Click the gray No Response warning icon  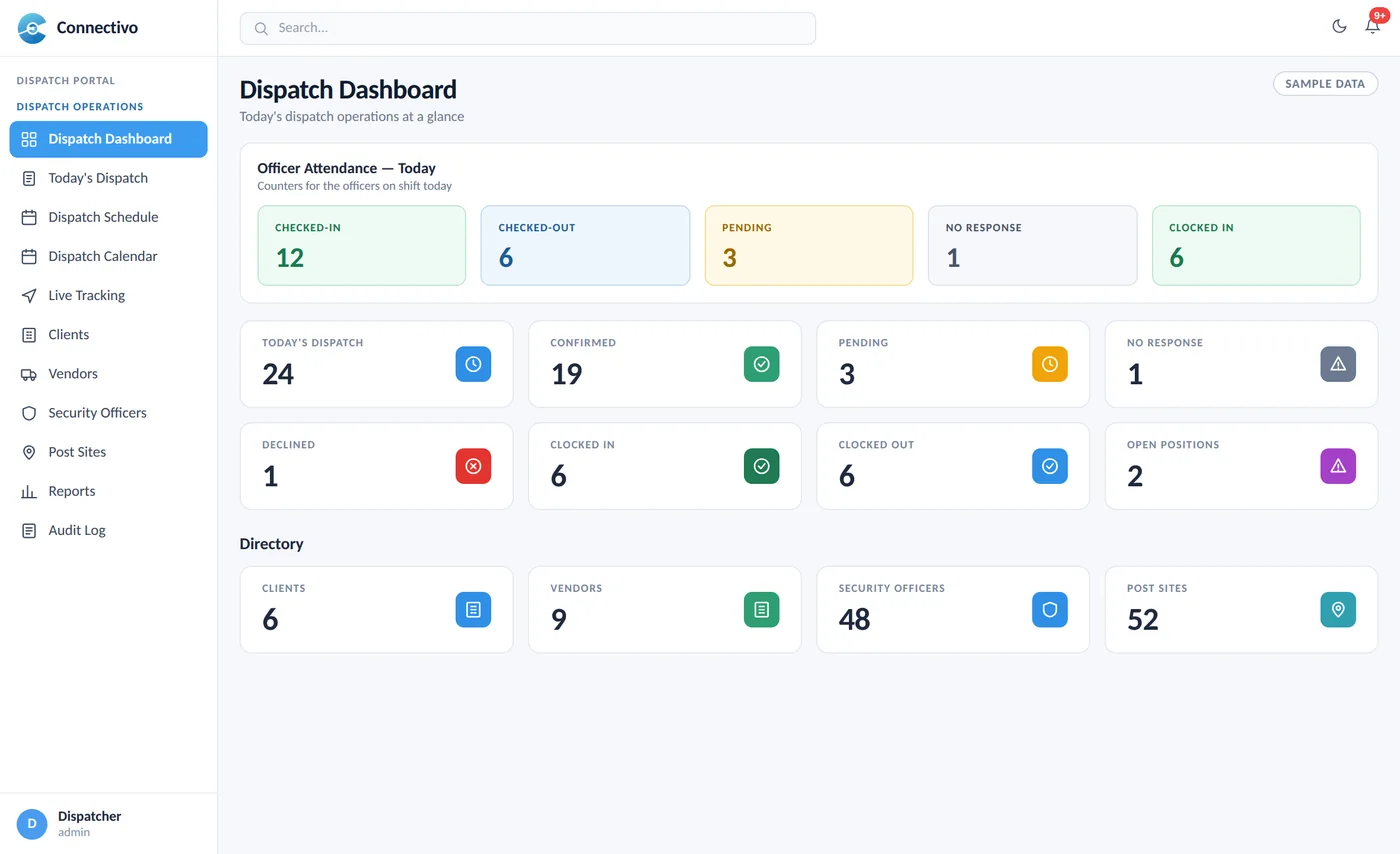pyautogui.click(x=1338, y=364)
